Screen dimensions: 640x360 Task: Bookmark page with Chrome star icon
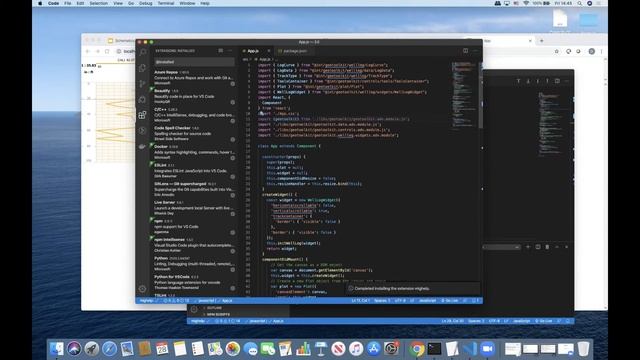pos(556,51)
